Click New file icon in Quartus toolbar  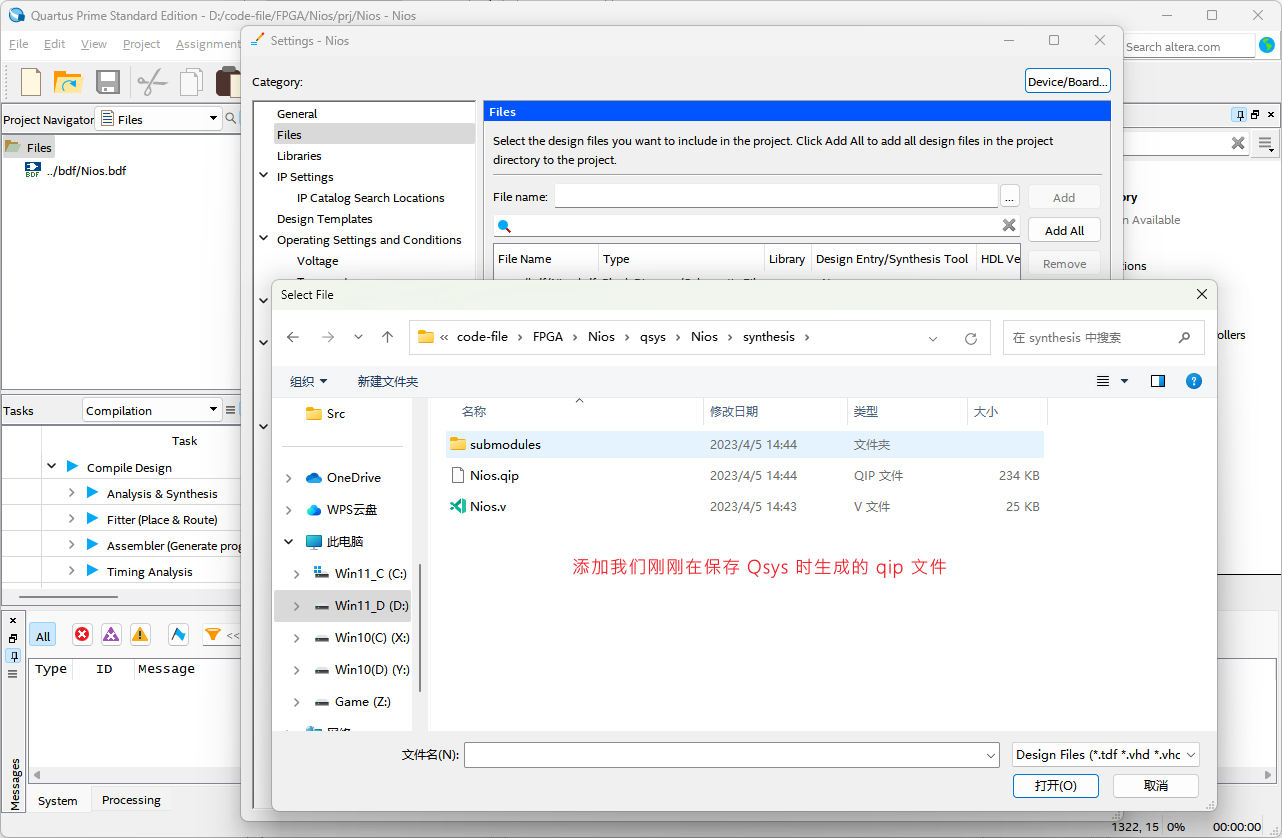(x=31, y=82)
